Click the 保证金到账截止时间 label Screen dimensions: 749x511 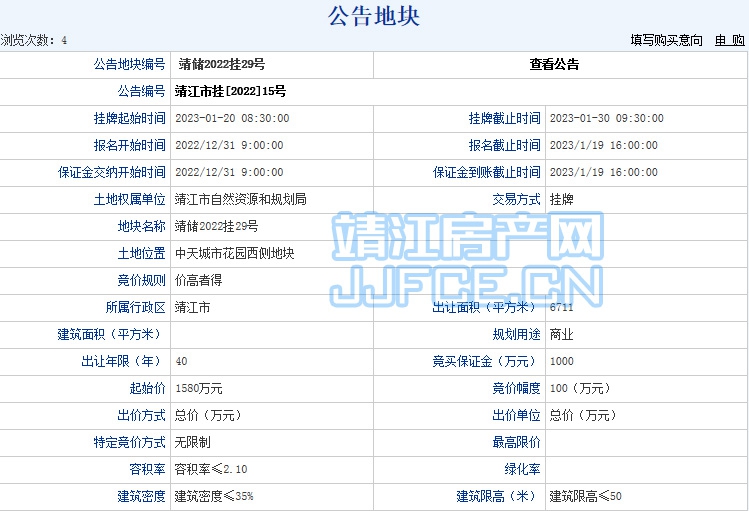(487, 172)
